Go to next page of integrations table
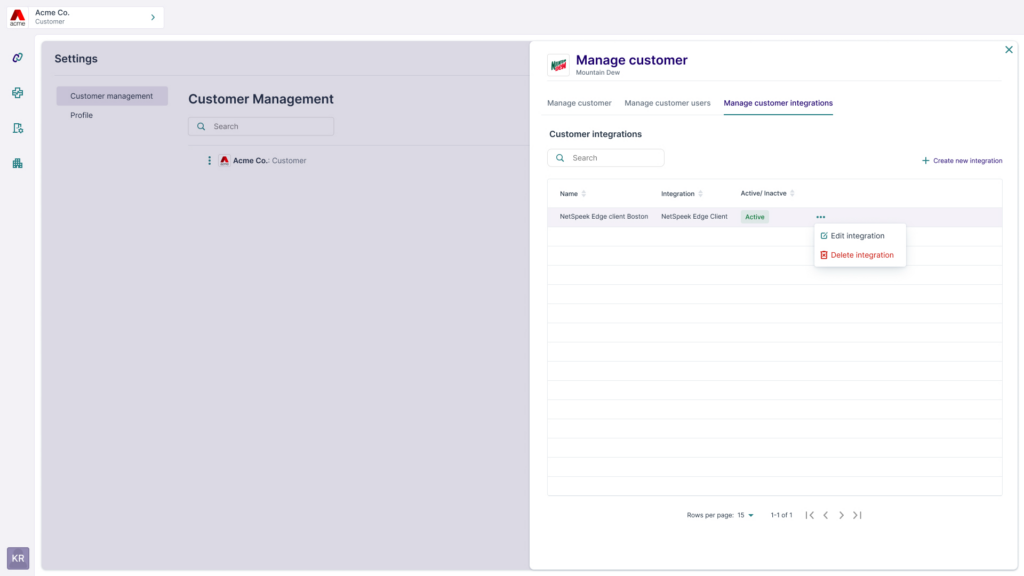Image resolution: width=1024 pixels, height=576 pixels. click(x=841, y=515)
